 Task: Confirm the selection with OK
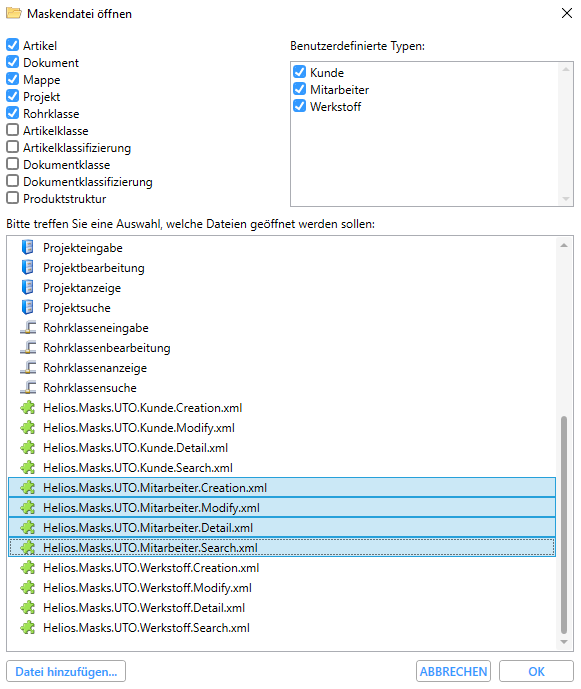536,671
